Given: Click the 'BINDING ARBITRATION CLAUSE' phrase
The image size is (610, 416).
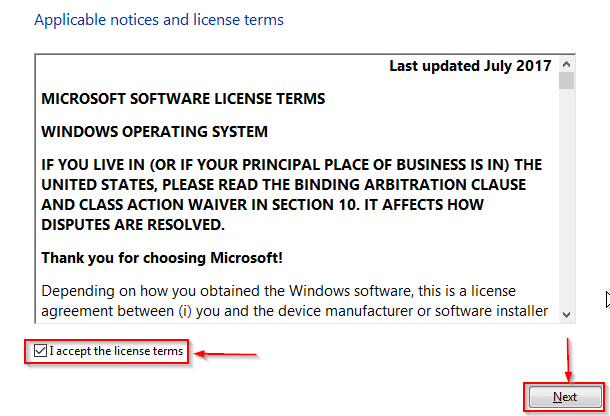Looking at the screenshot, I should click(410, 184).
